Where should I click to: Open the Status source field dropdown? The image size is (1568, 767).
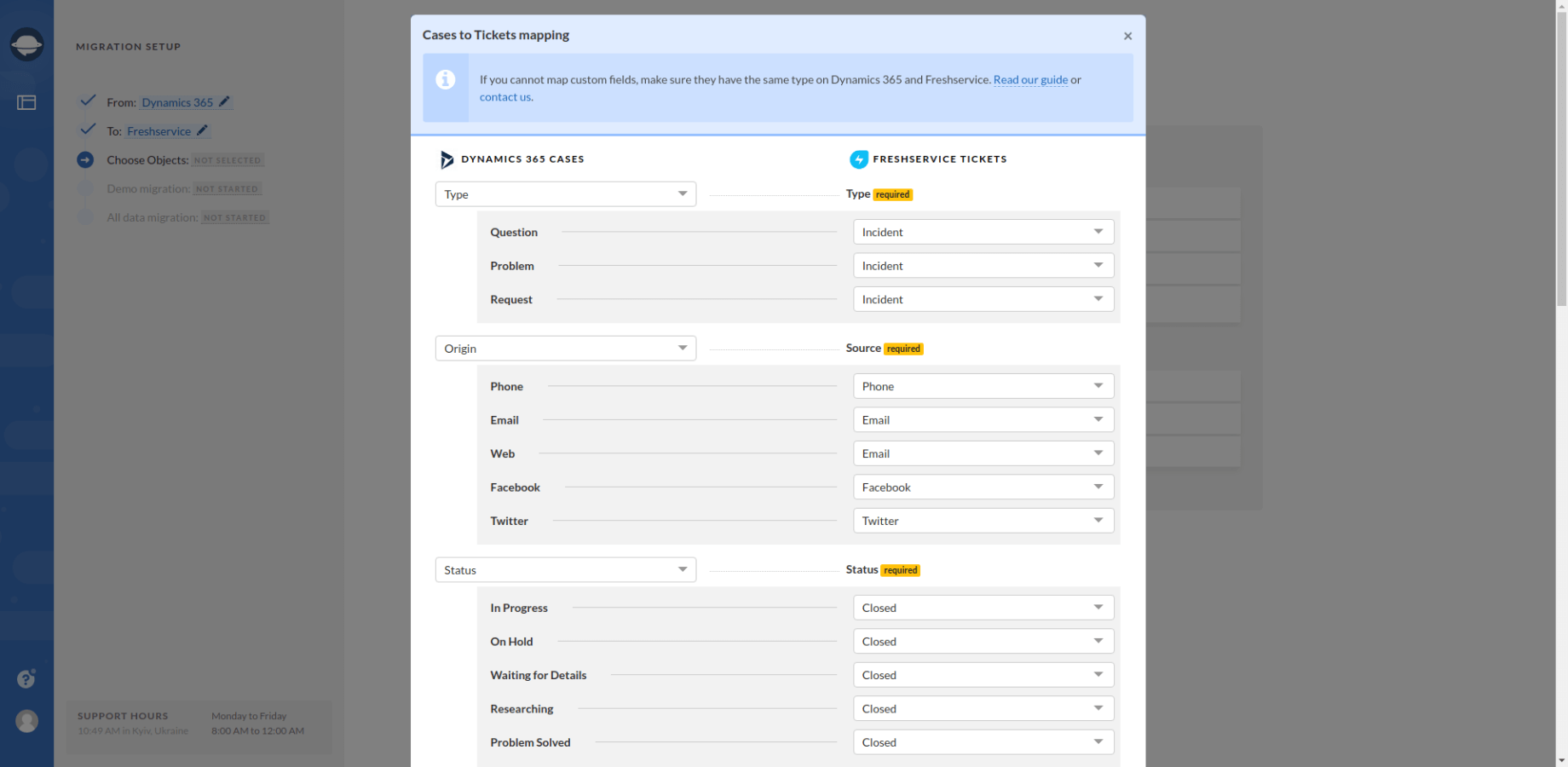pos(566,570)
